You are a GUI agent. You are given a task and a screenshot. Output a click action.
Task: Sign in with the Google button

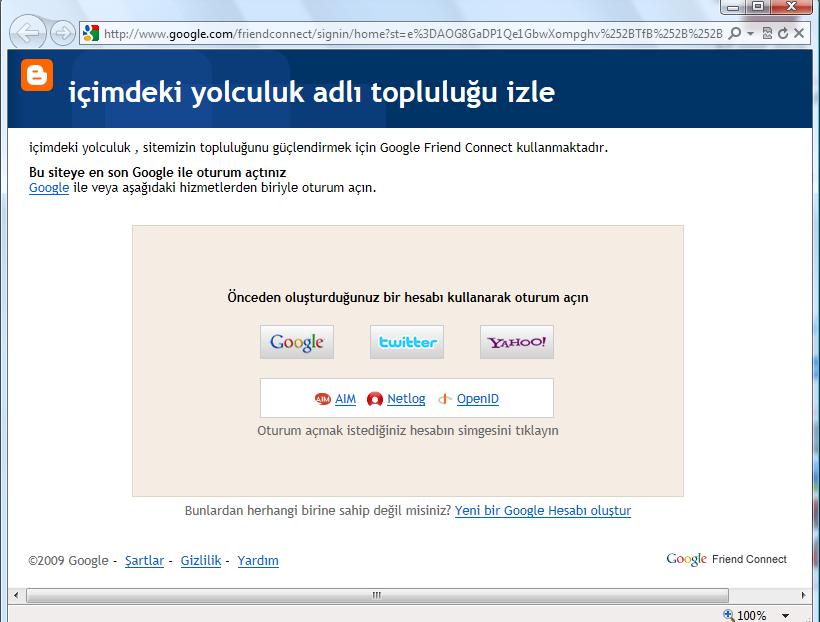[x=297, y=342]
